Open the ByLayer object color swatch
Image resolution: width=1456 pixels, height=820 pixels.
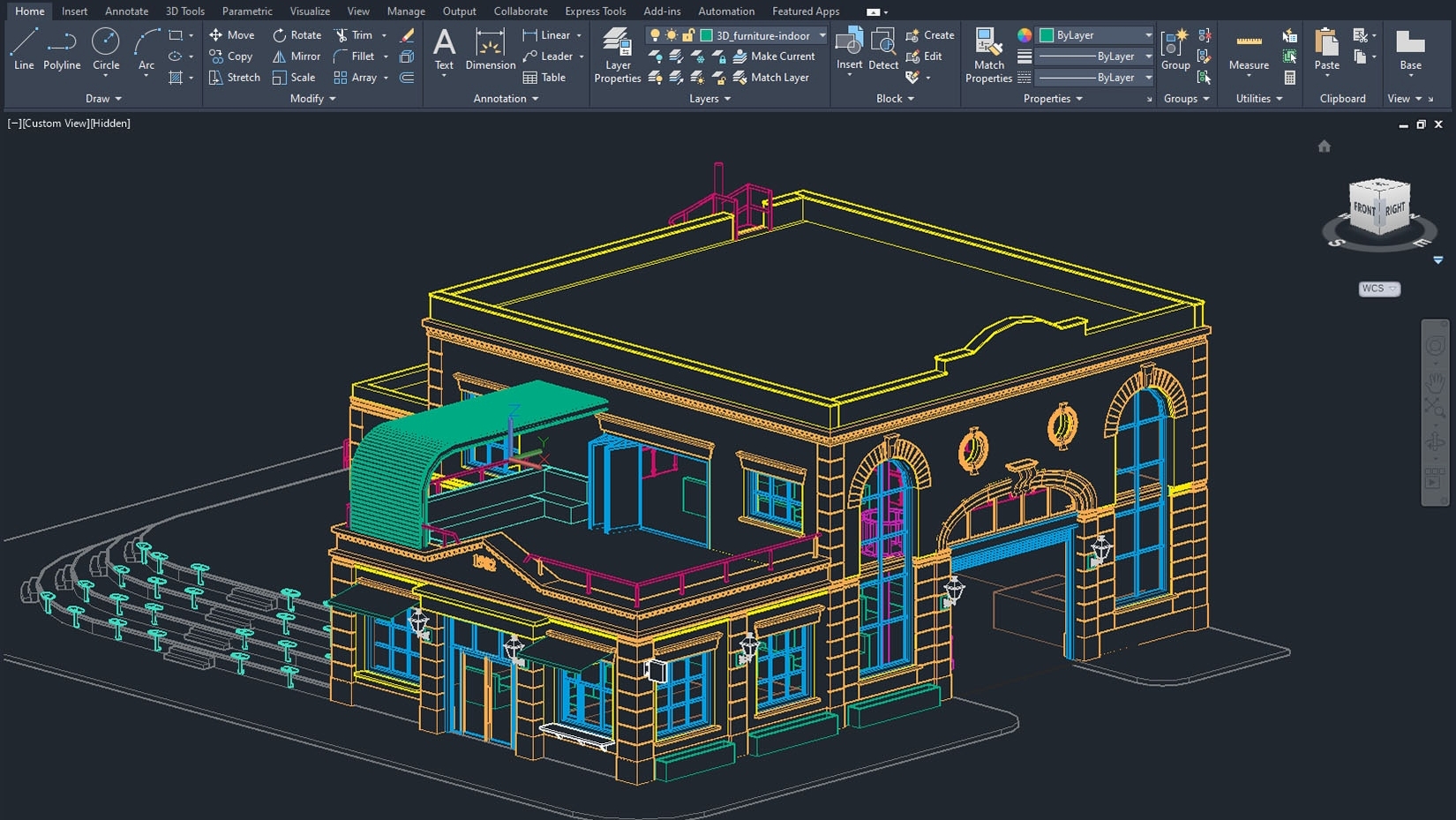coord(1047,35)
